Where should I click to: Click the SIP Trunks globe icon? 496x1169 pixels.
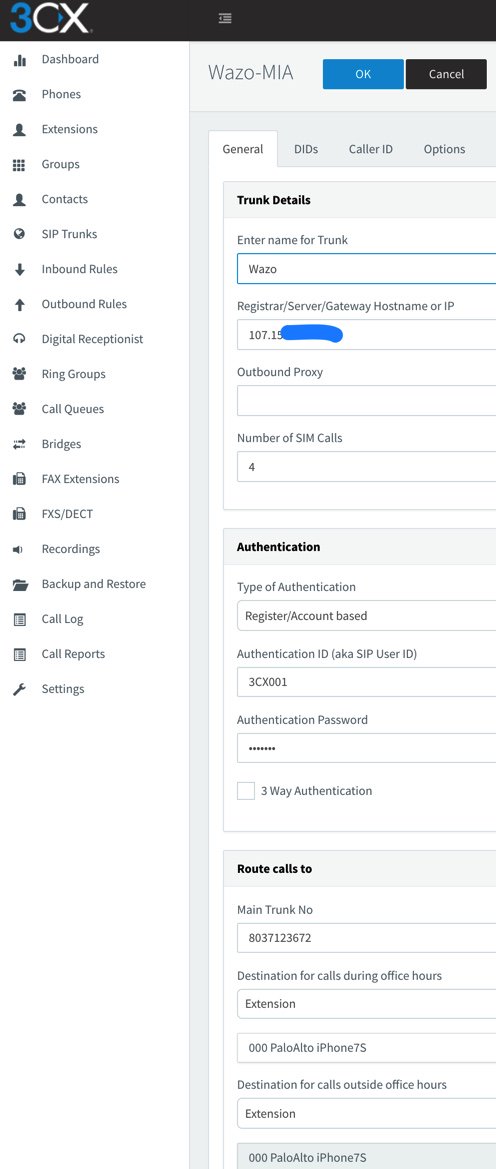(x=20, y=234)
